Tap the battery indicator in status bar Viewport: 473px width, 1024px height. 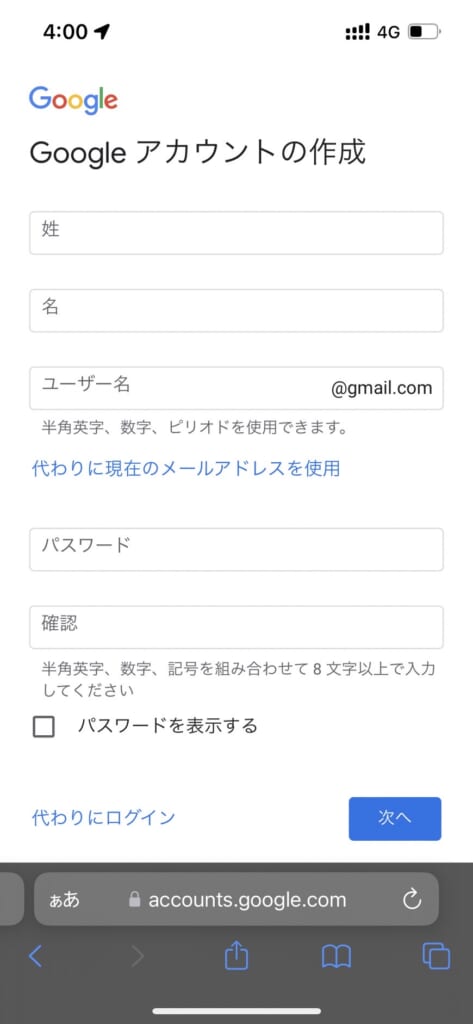(425, 31)
